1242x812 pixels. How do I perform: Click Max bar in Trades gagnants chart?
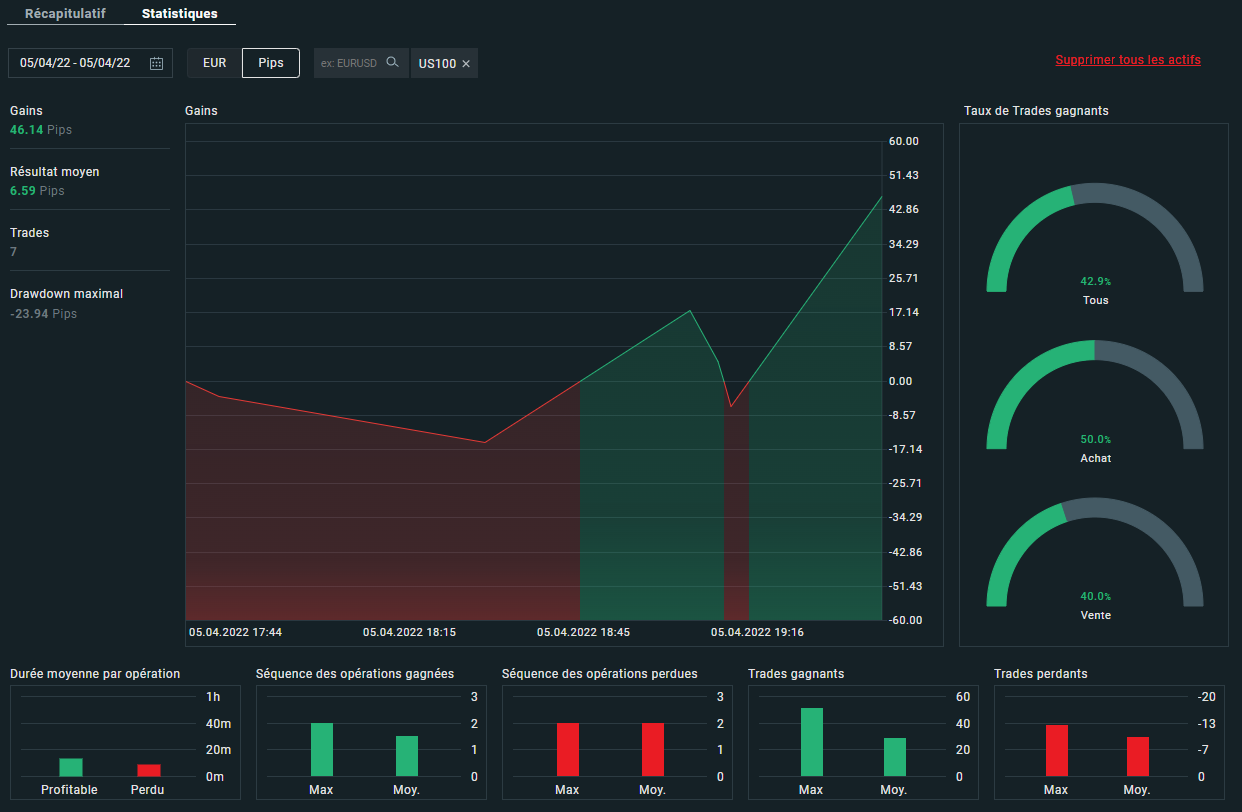811,742
